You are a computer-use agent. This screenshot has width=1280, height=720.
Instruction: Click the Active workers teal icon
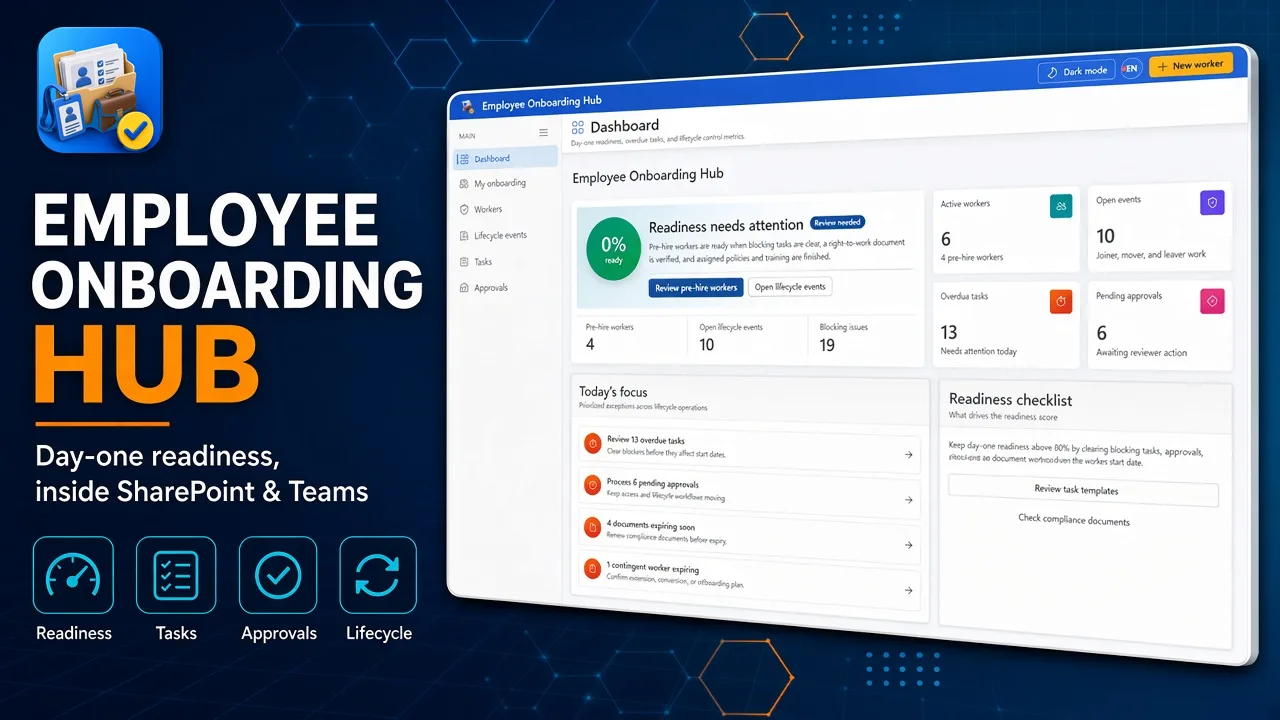(x=1061, y=206)
